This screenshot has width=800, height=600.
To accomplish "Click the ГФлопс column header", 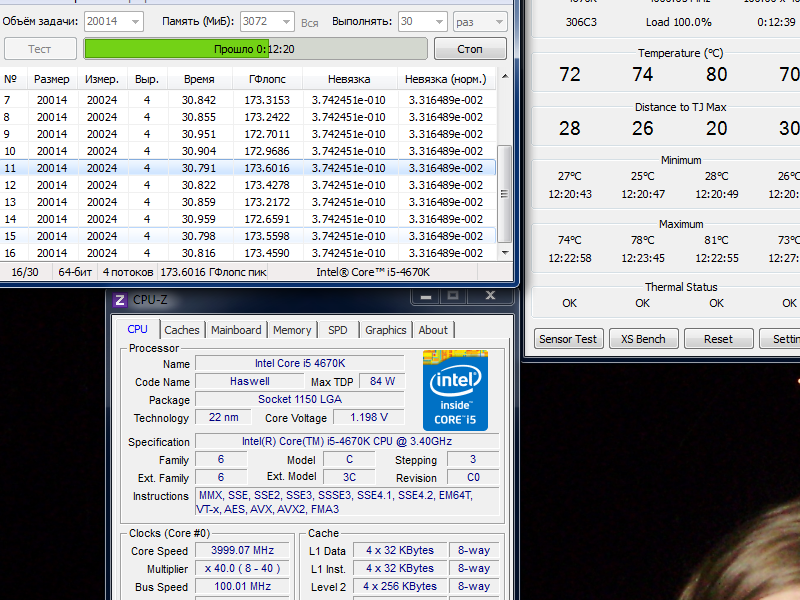I will tap(267, 79).
